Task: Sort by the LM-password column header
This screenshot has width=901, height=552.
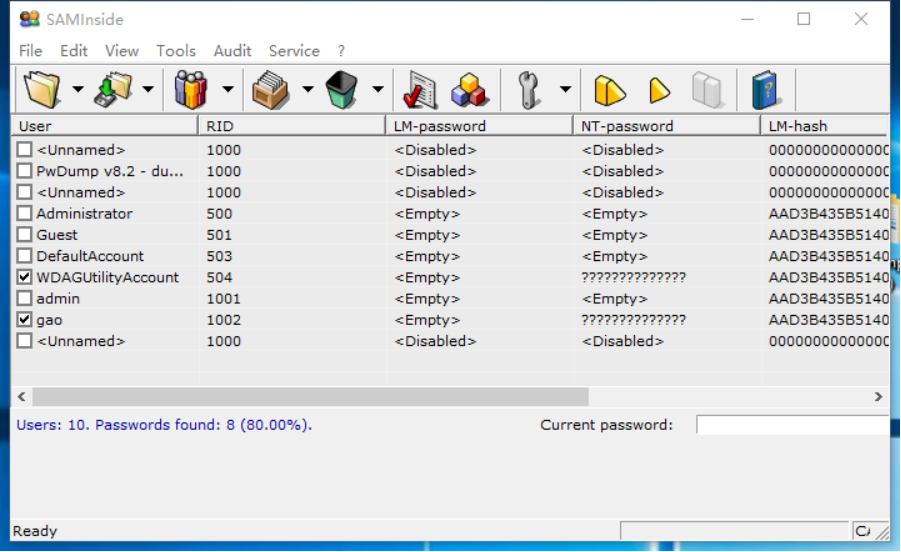Action: (480, 126)
